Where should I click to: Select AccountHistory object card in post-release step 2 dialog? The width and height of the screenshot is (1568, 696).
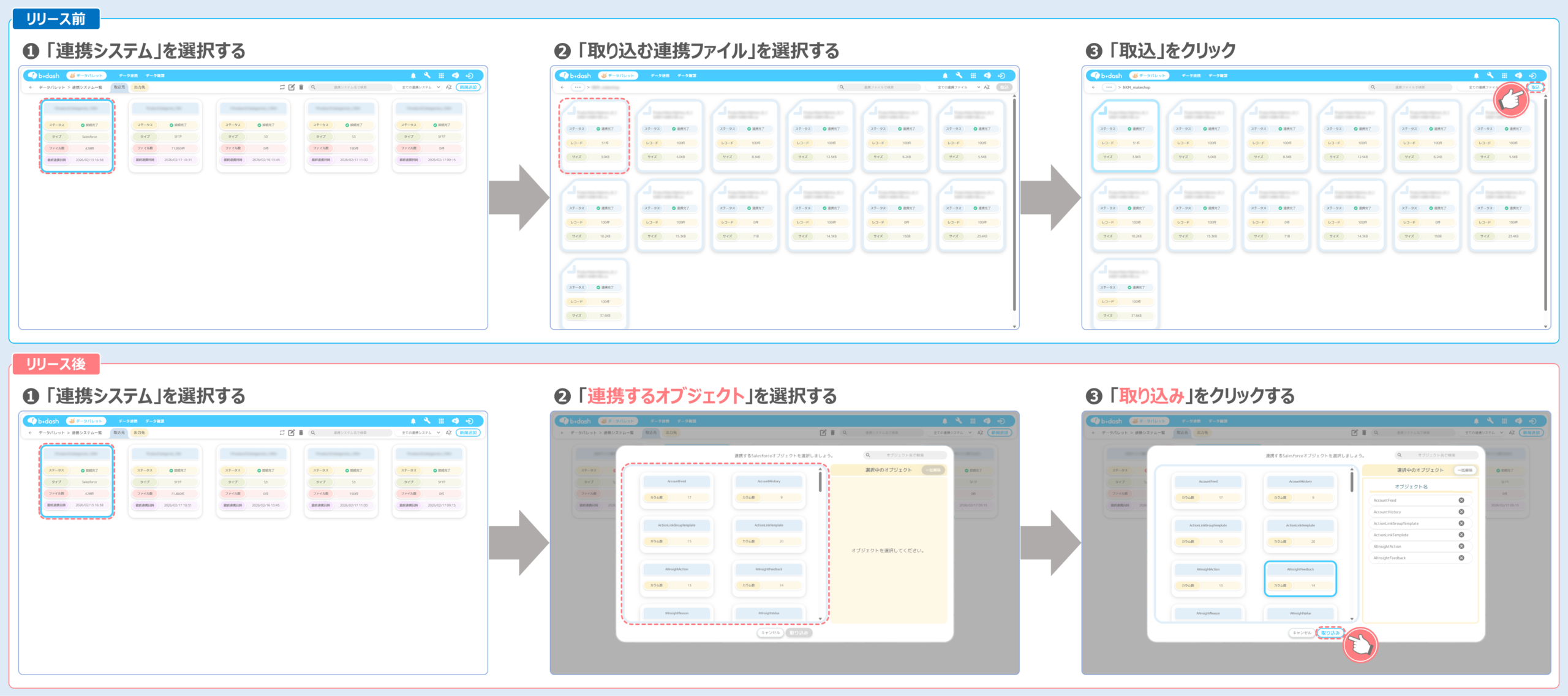(x=769, y=489)
